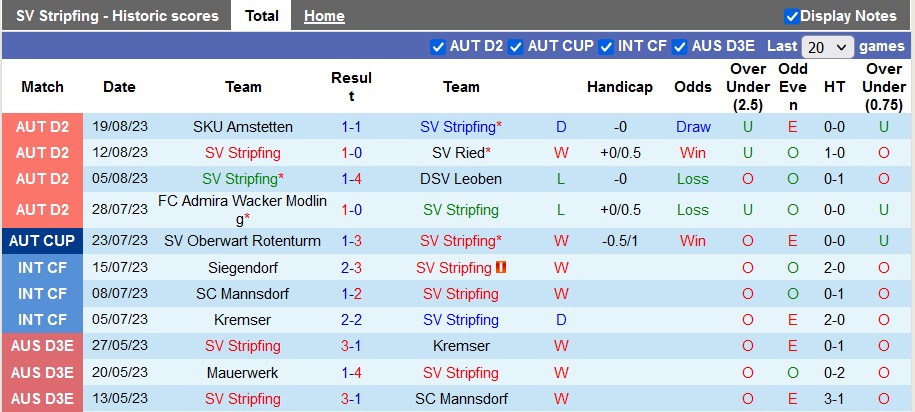Uncheck the AUT D2 league filter
Viewport: 915px width, 412px height.
[x=437, y=46]
